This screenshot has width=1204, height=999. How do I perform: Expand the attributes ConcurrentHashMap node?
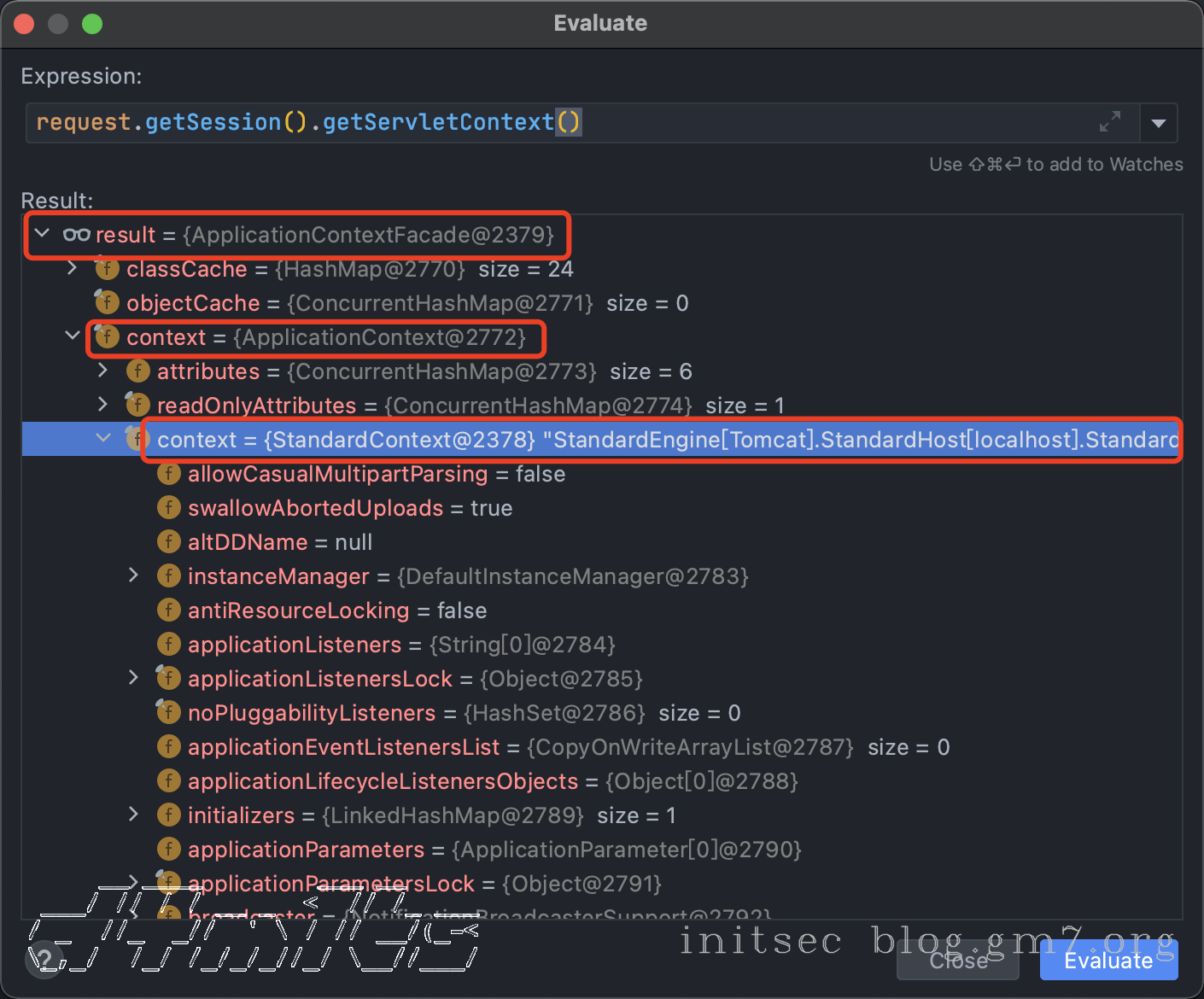coord(103,371)
